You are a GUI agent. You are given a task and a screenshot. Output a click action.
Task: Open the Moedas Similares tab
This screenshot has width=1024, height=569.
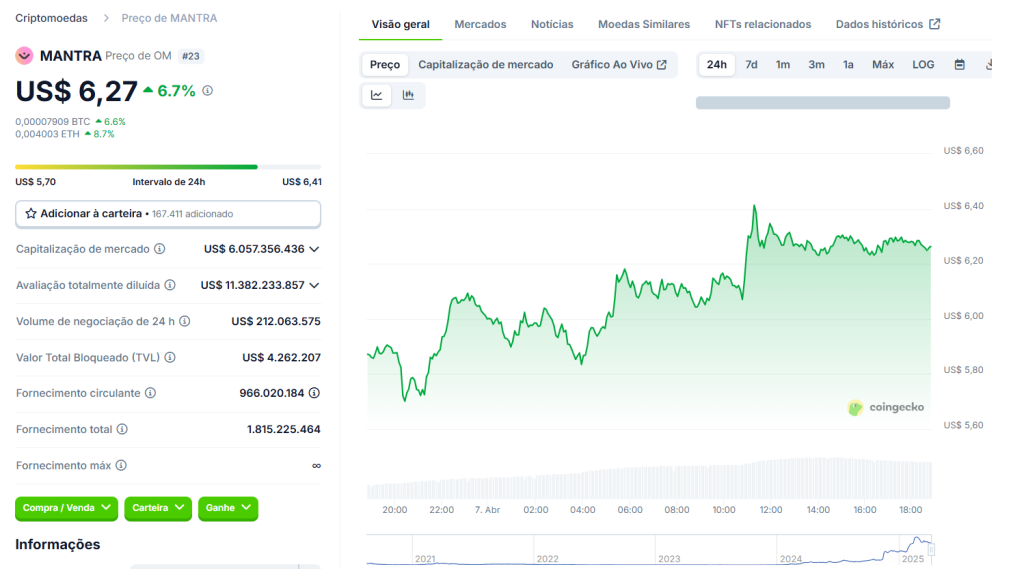click(x=644, y=24)
